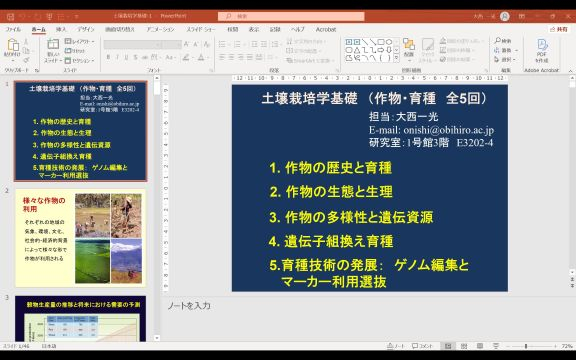Screen dimensions: 576x360
Task: Increase font size with large A icon
Action: pyautogui.click(x=186, y=44)
